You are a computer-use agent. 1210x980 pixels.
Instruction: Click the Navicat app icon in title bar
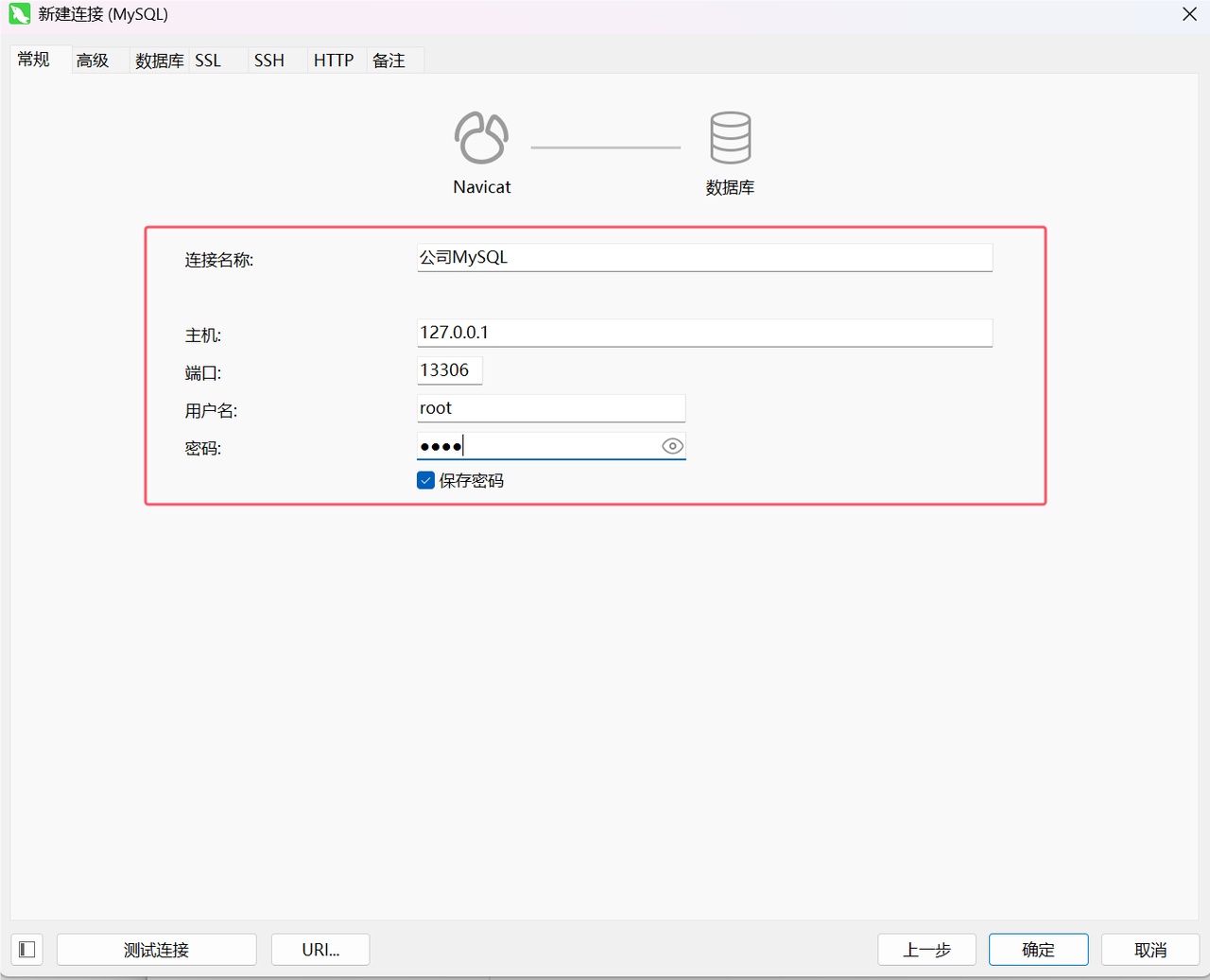click(x=20, y=14)
